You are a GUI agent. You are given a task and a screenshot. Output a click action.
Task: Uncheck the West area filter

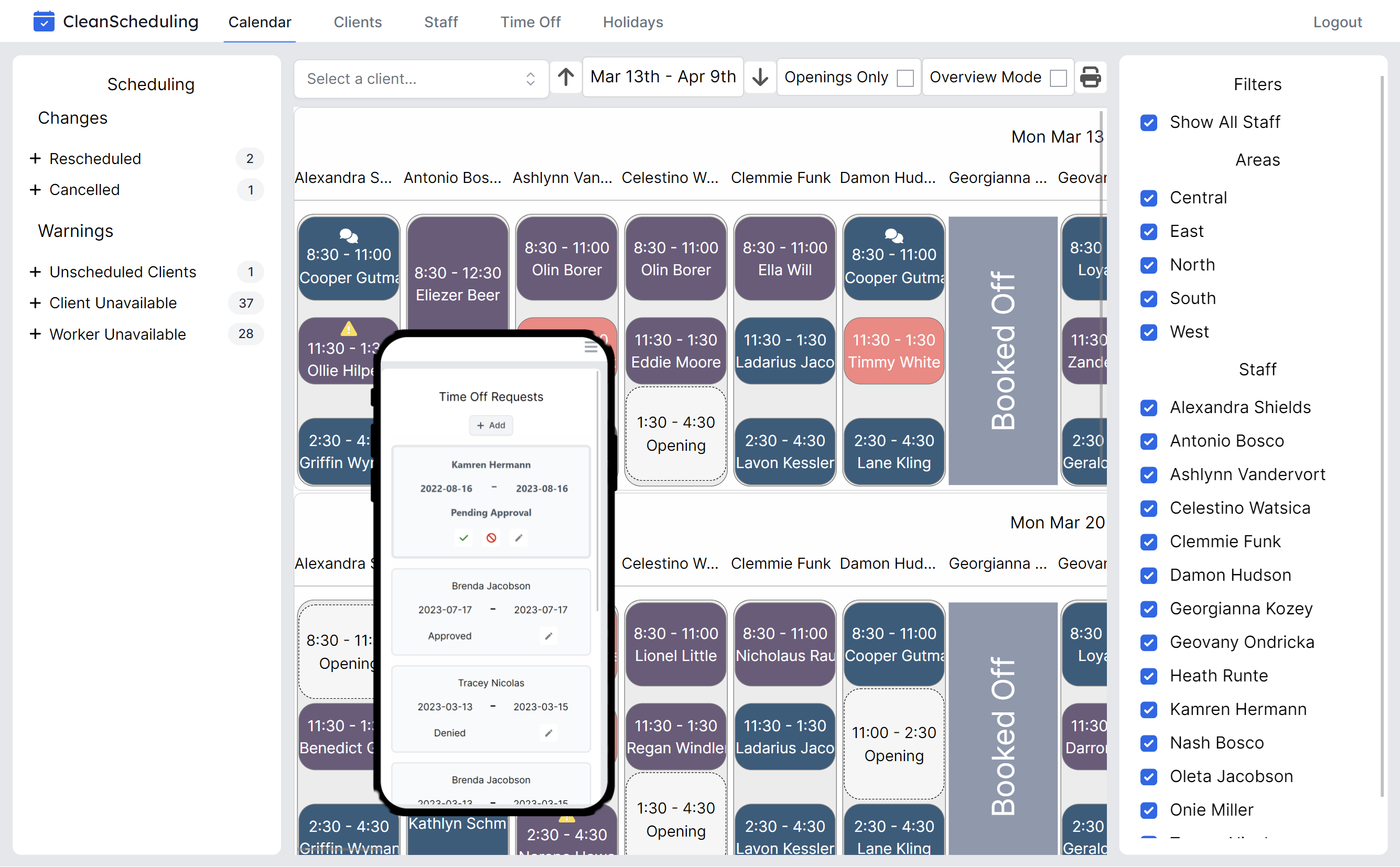(x=1148, y=332)
